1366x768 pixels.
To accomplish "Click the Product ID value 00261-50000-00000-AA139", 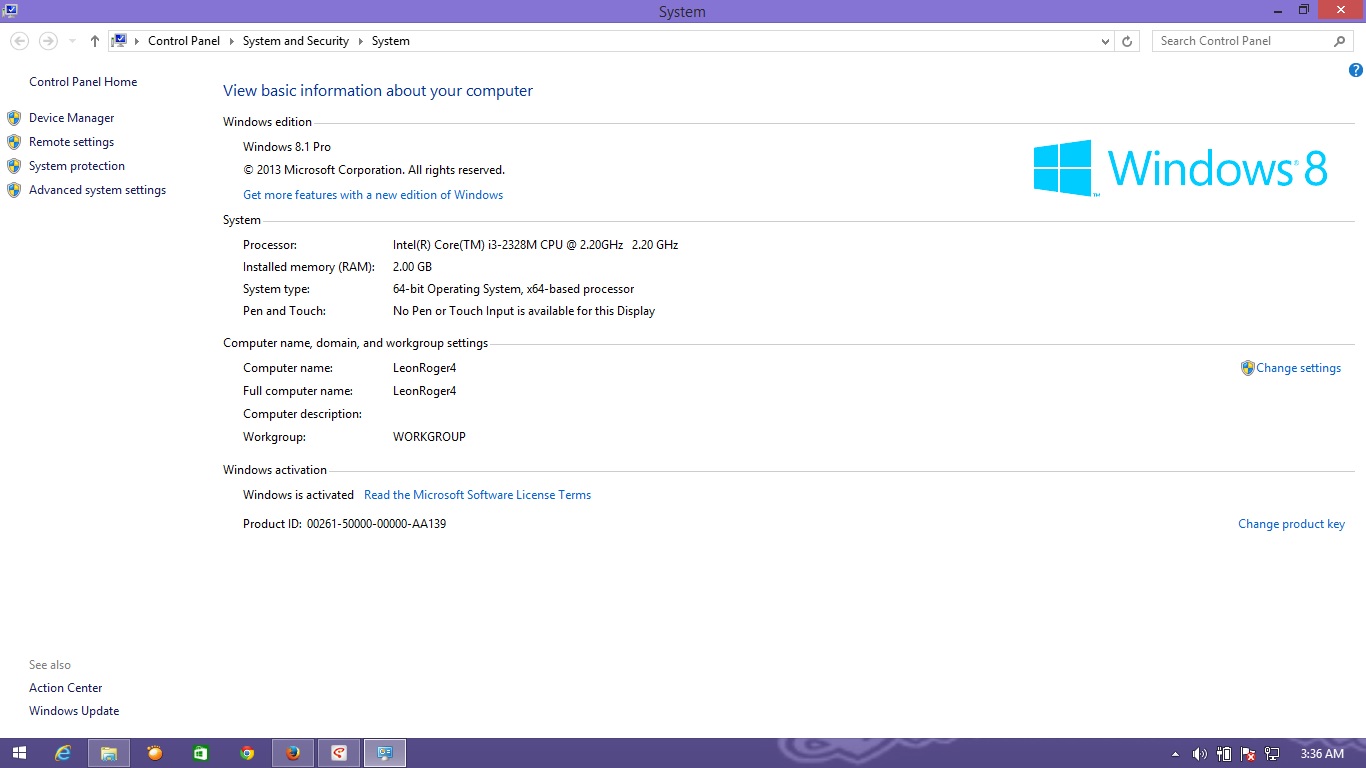I will tap(376, 524).
